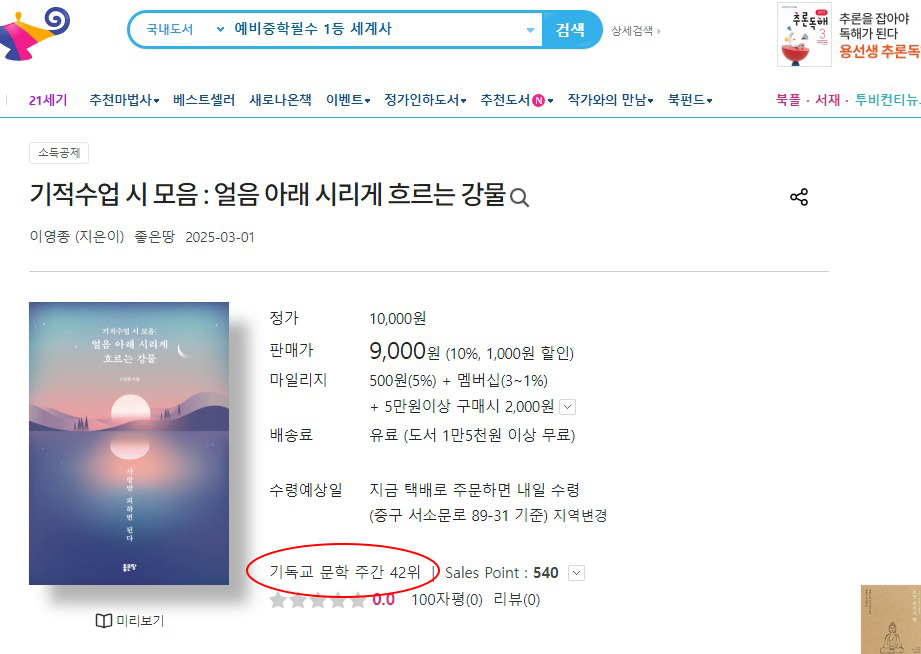Screen dimensions: 921x654
Task: Open the 추천마법사 menu
Action: 124,100
